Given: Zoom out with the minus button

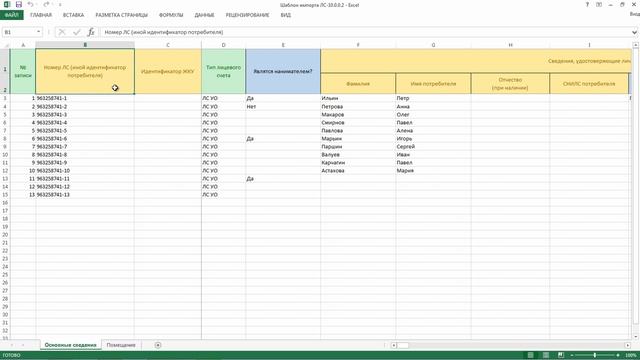Looking at the screenshot, I should (x=572, y=355).
